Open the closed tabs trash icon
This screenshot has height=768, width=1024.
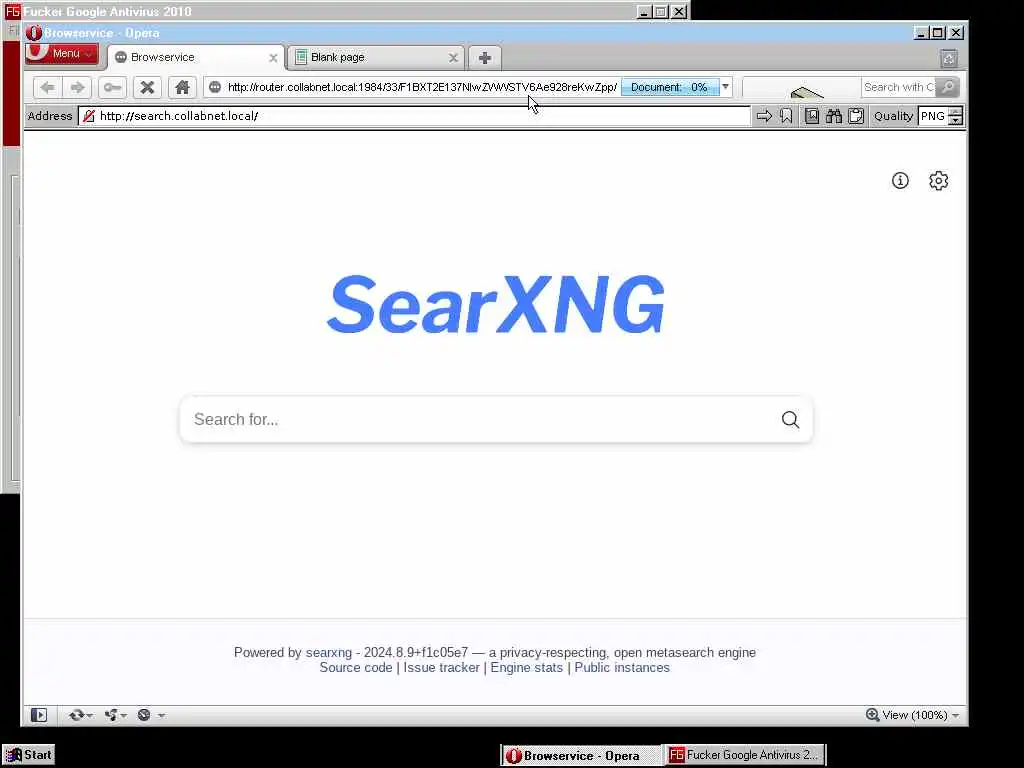click(949, 59)
